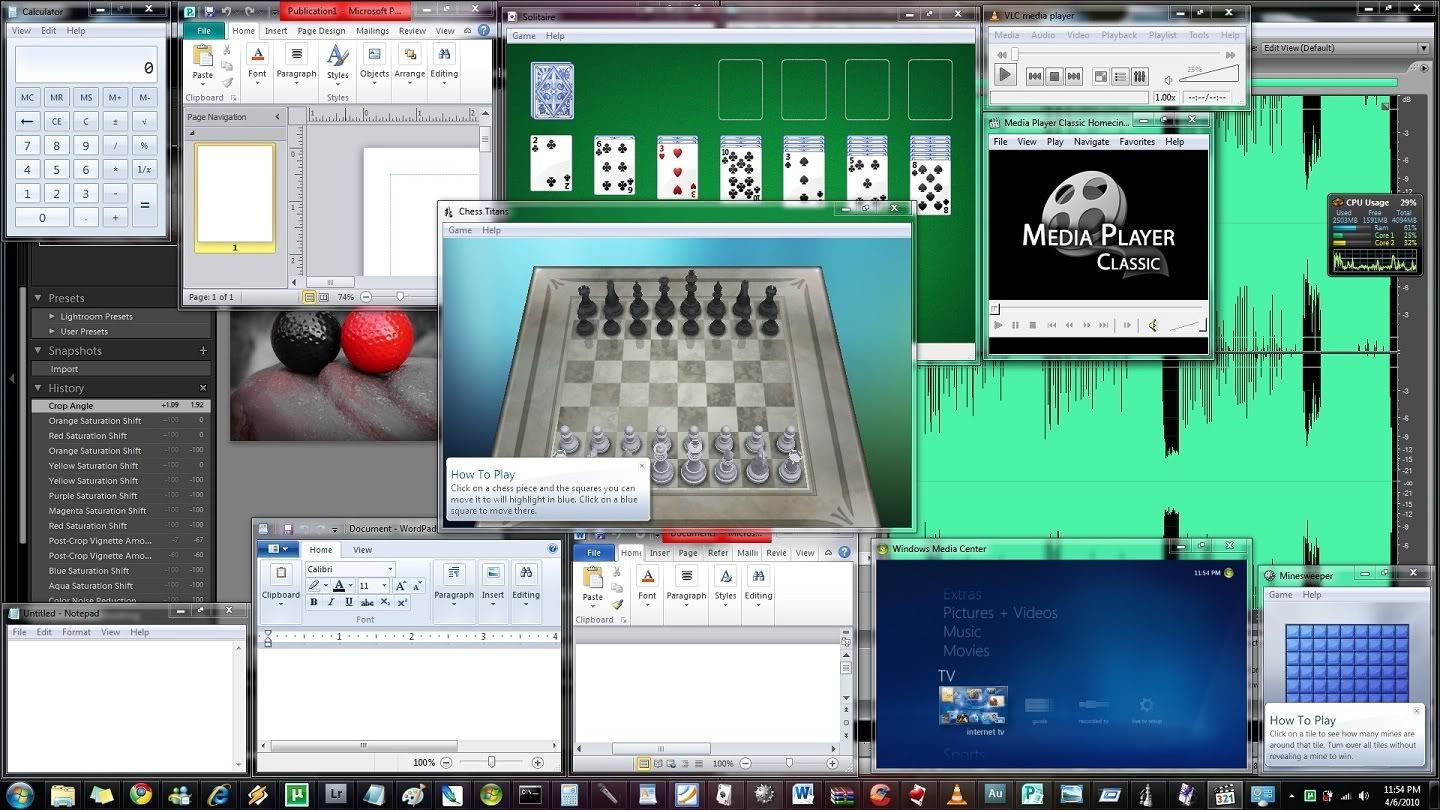1440x810 pixels.
Task: Open VLC extended settings equalizer icon
Action: pos(1140,76)
